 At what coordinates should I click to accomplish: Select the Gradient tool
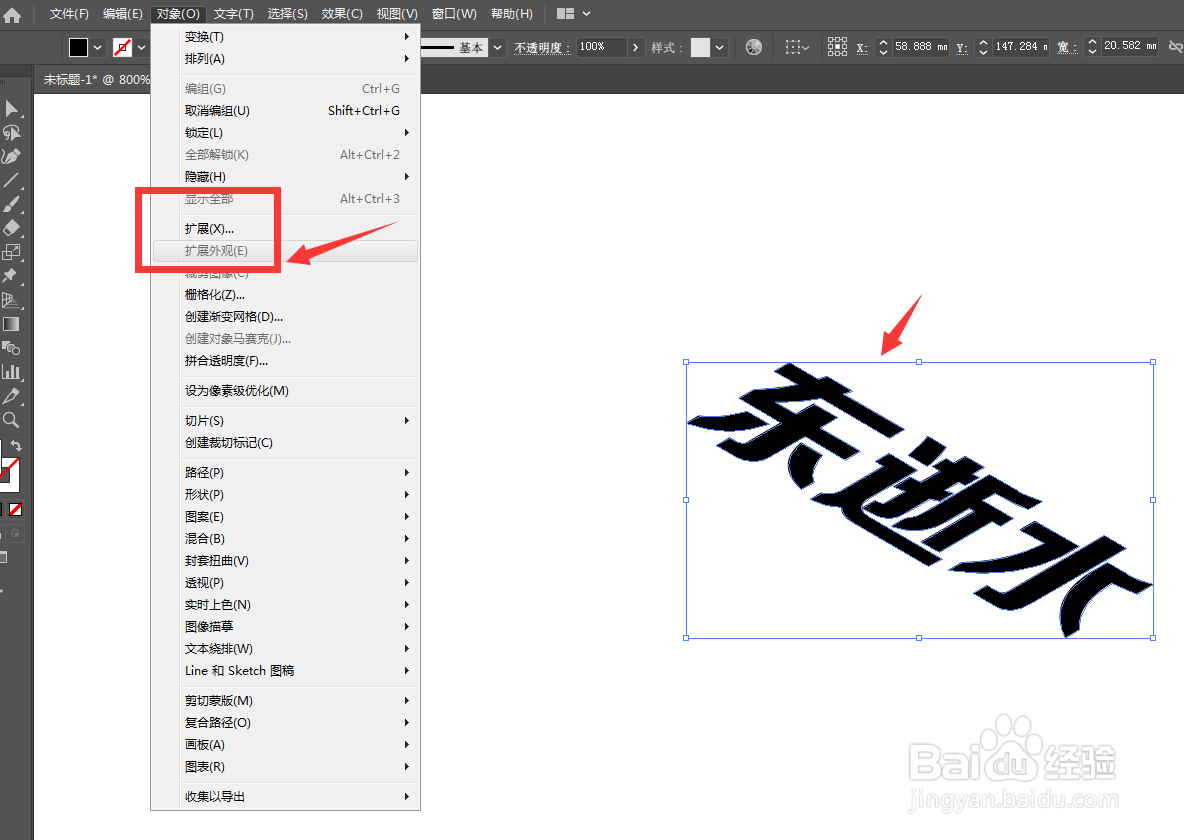[11, 324]
